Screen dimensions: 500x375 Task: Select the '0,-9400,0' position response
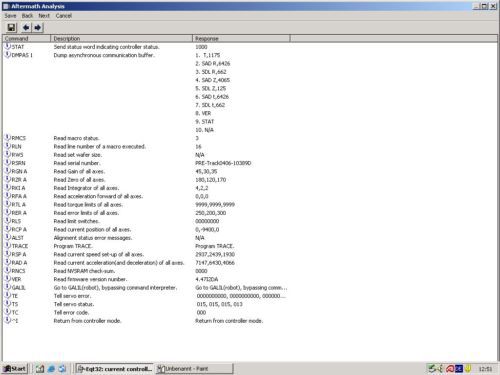pos(207,230)
